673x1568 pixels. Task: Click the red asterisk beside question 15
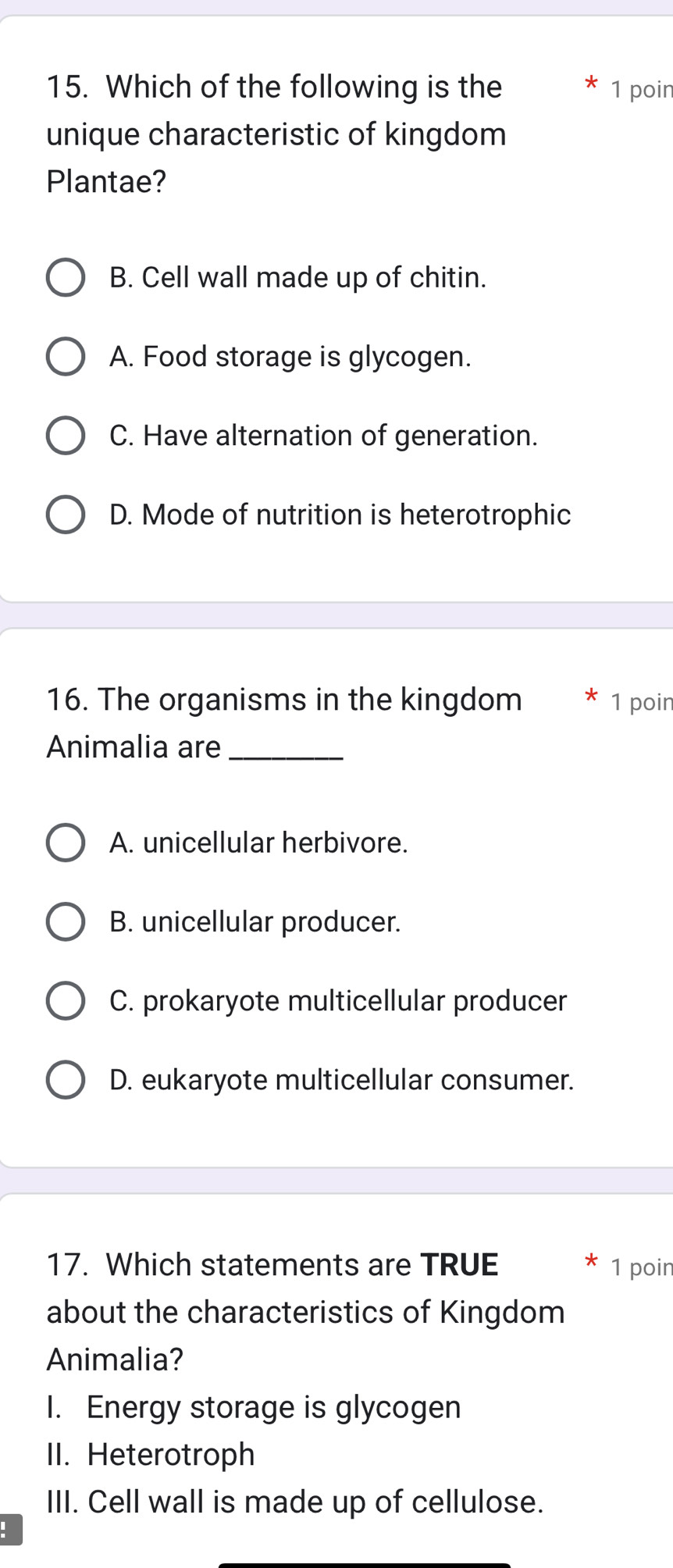coord(591,82)
